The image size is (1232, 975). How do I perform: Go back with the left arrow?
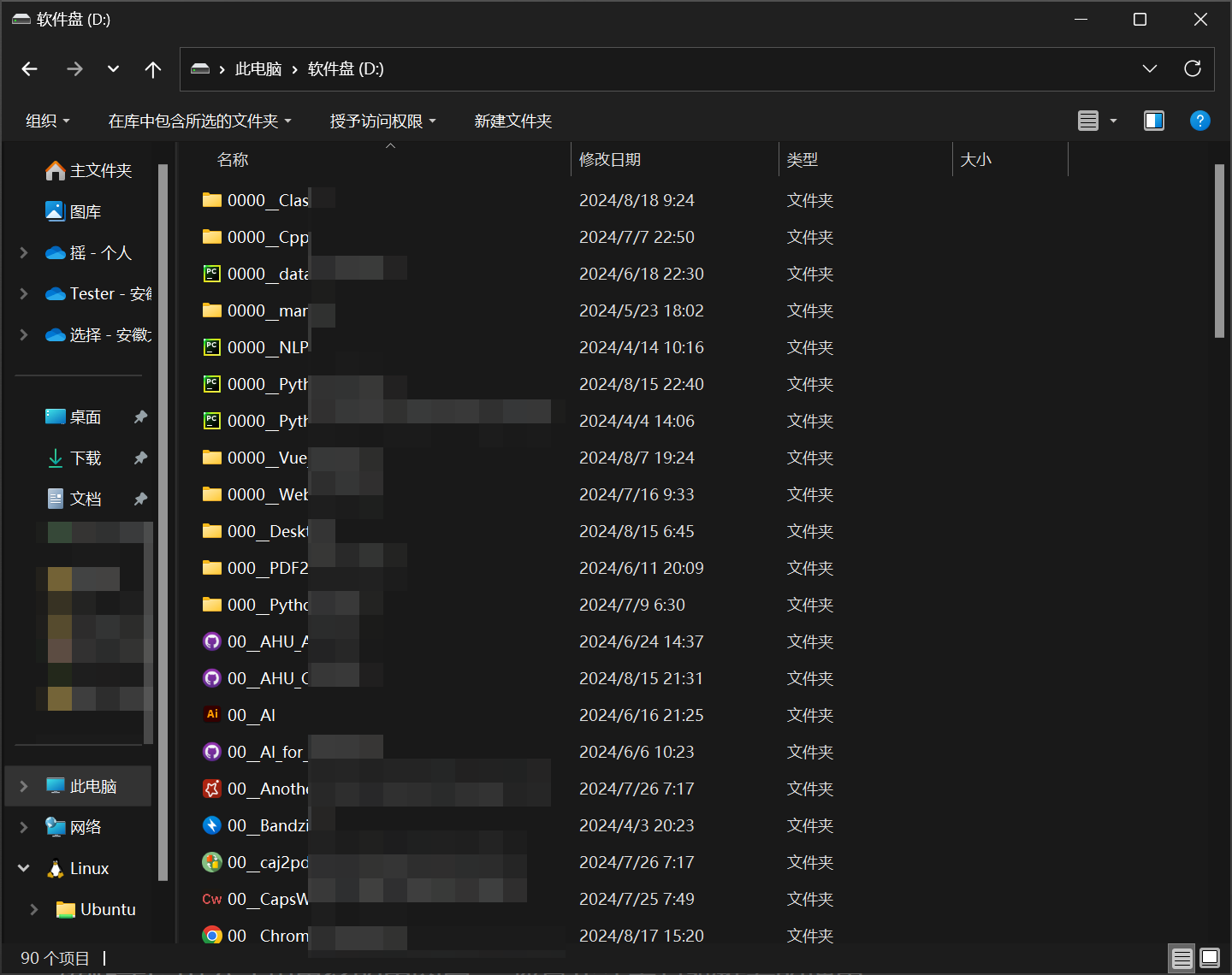click(30, 69)
